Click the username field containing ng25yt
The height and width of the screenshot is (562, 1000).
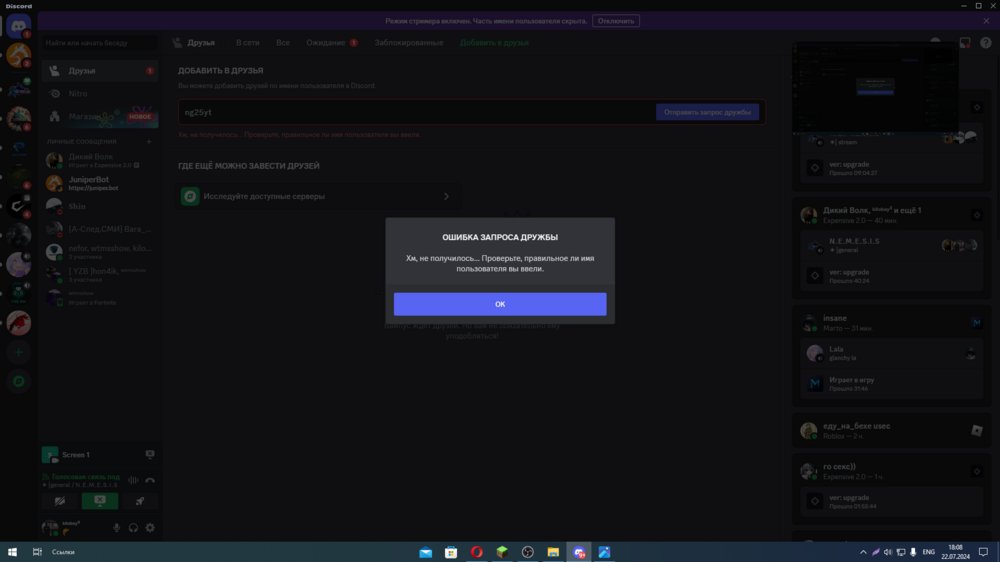point(415,112)
